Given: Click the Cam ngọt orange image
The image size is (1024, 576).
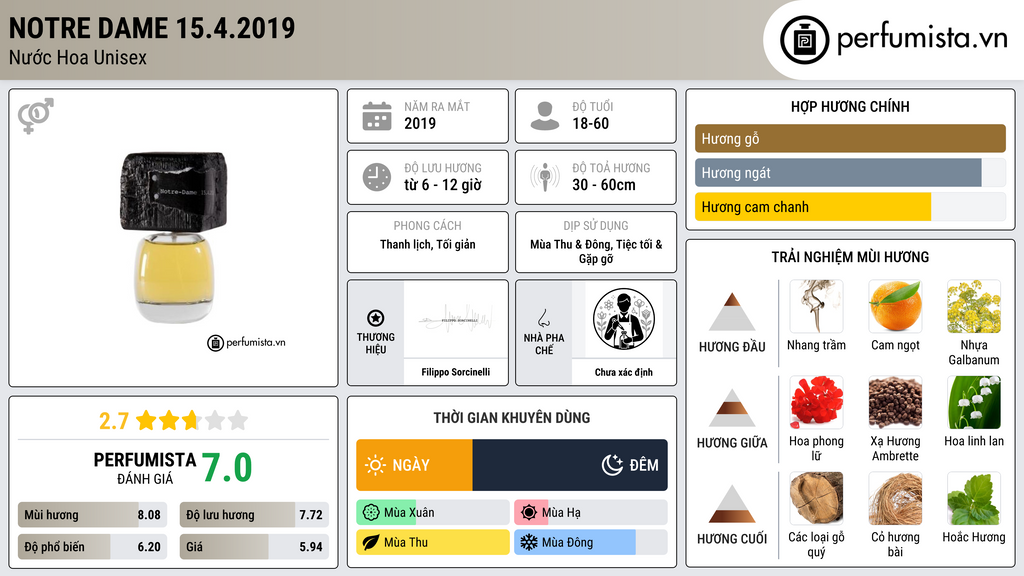Looking at the screenshot, I should pyautogui.click(x=895, y=306).
